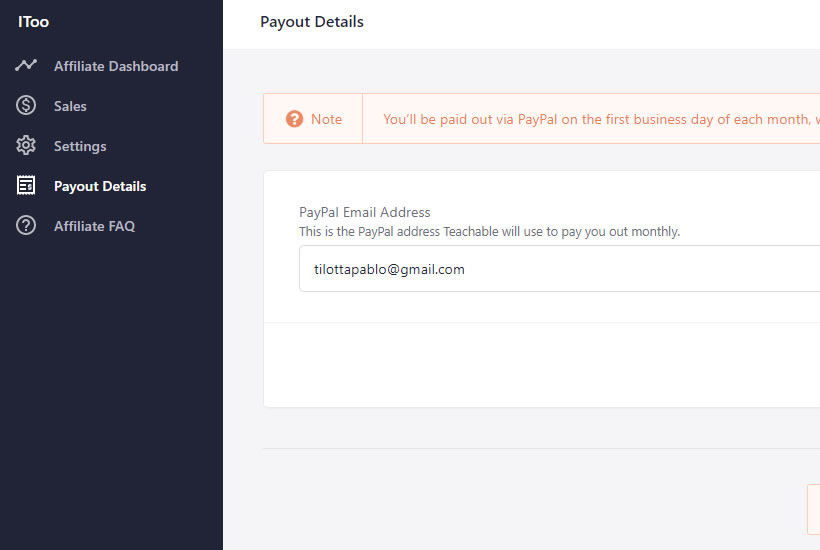
Task: Click the IToo site title
Action: (x=33, y=22)
